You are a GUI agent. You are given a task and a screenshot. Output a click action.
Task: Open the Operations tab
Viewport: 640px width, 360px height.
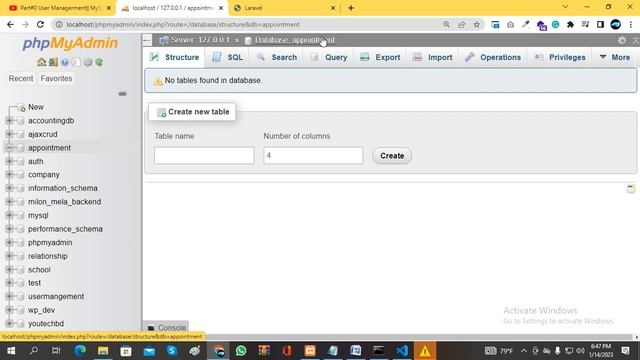point(493,57)
